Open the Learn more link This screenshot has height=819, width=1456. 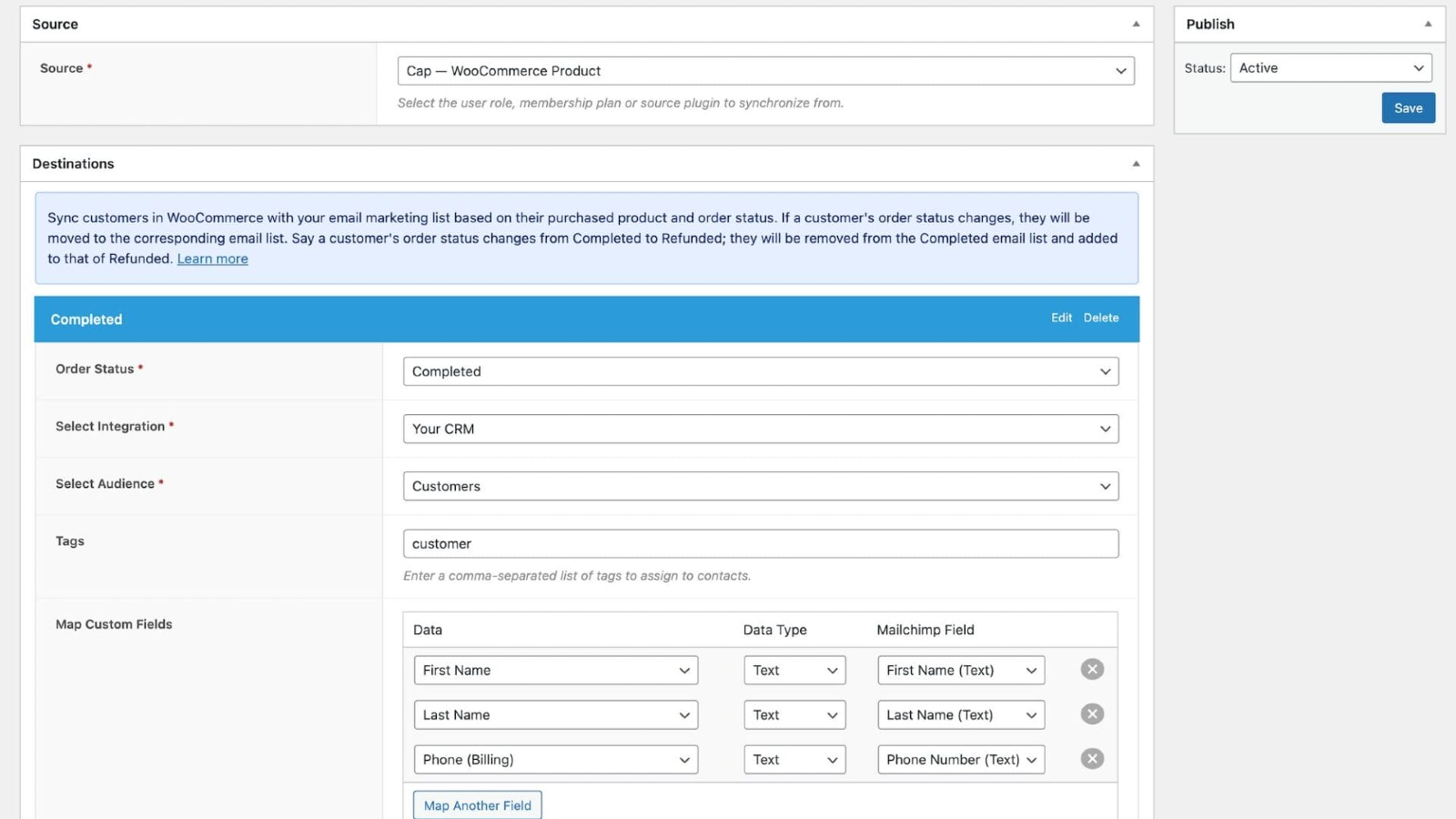(x=212, y=259)
